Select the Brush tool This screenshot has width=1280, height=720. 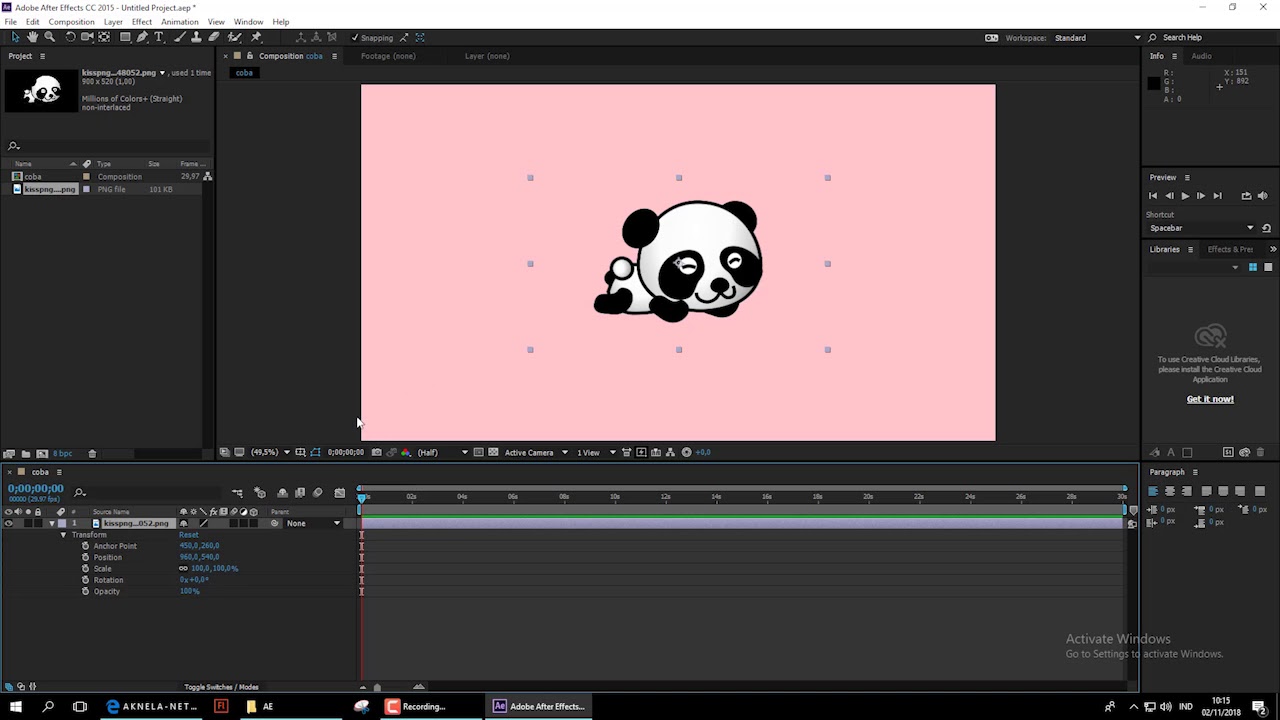pos(180,37)
